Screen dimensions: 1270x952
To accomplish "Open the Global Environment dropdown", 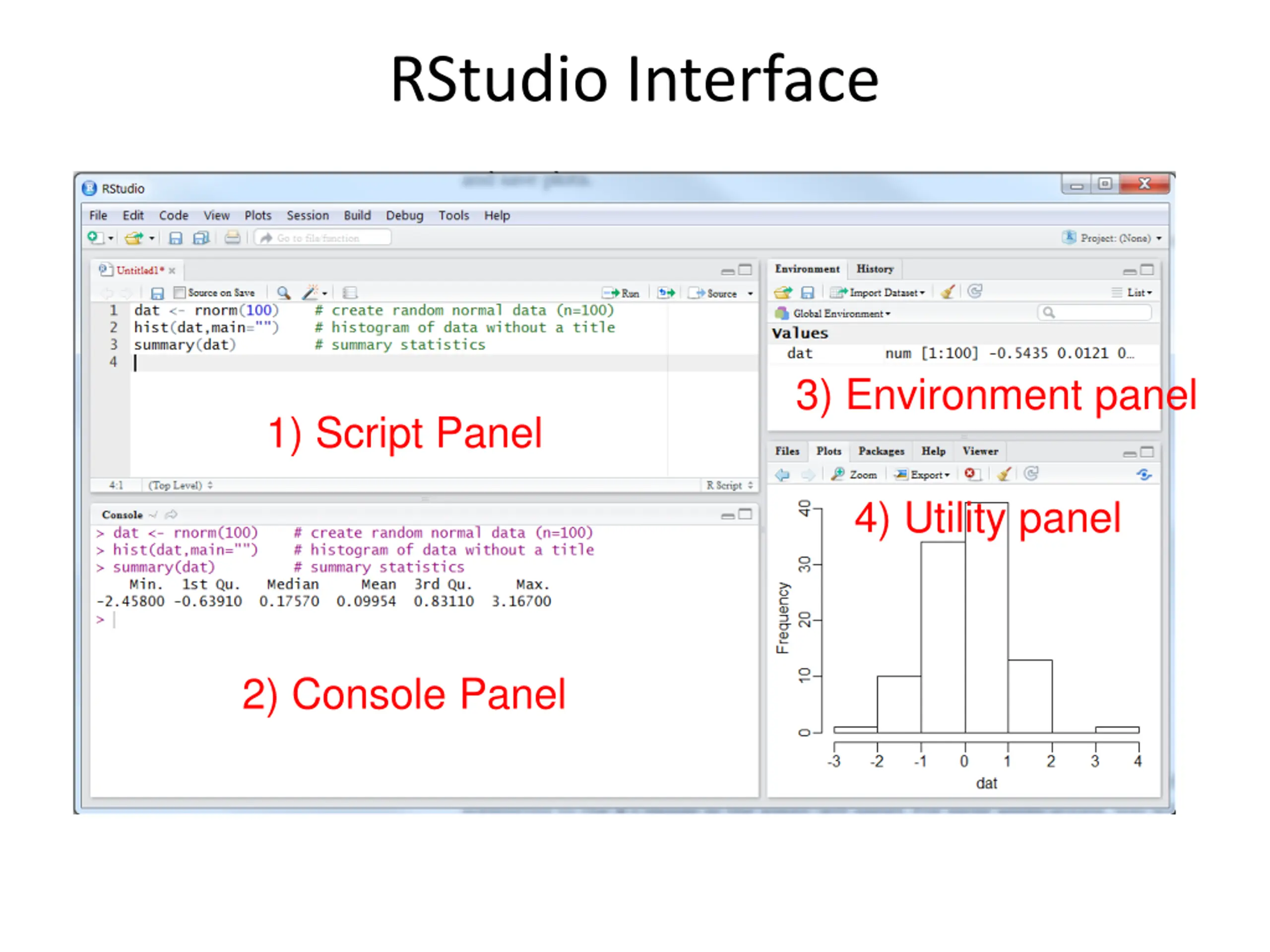I will coord(832,314).
